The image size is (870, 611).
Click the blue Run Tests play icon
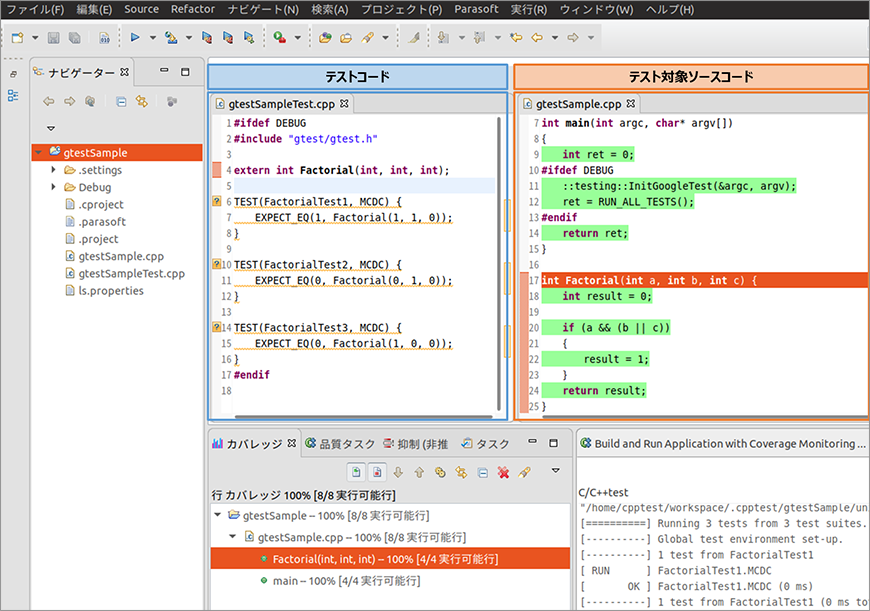135,37
